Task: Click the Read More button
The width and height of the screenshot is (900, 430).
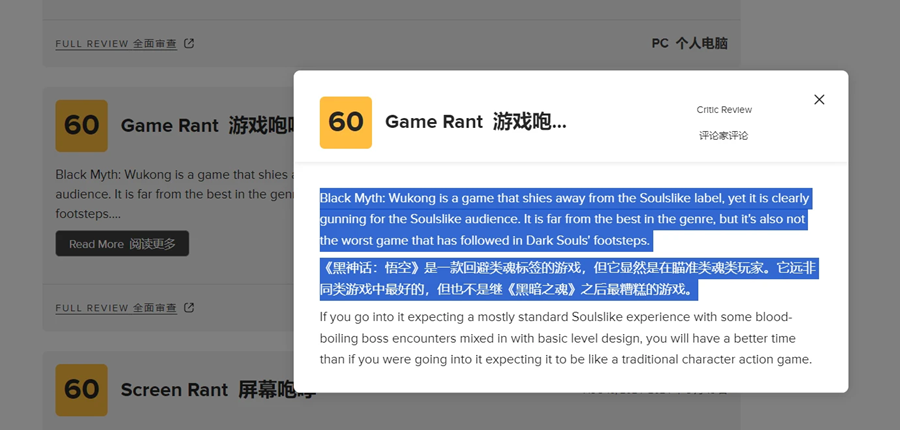Action: 122,244
